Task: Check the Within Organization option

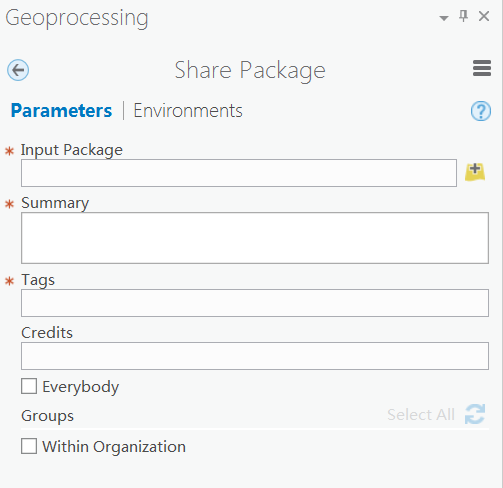Action: pos(29,446)
